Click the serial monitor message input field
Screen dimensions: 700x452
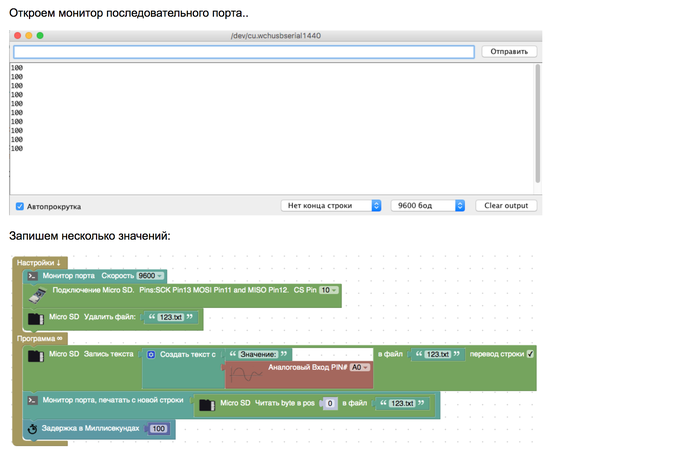coord(244,51)
